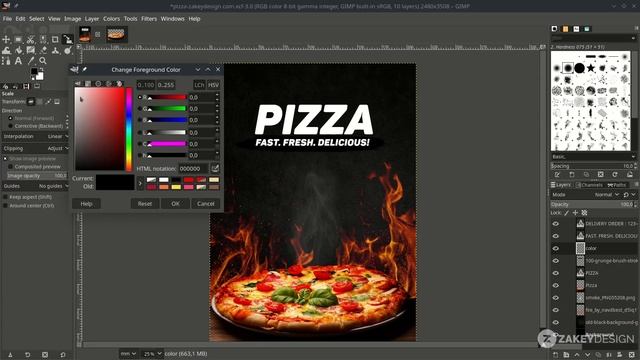
Task: Select the Eraser tool
Action: click(43, 50)
